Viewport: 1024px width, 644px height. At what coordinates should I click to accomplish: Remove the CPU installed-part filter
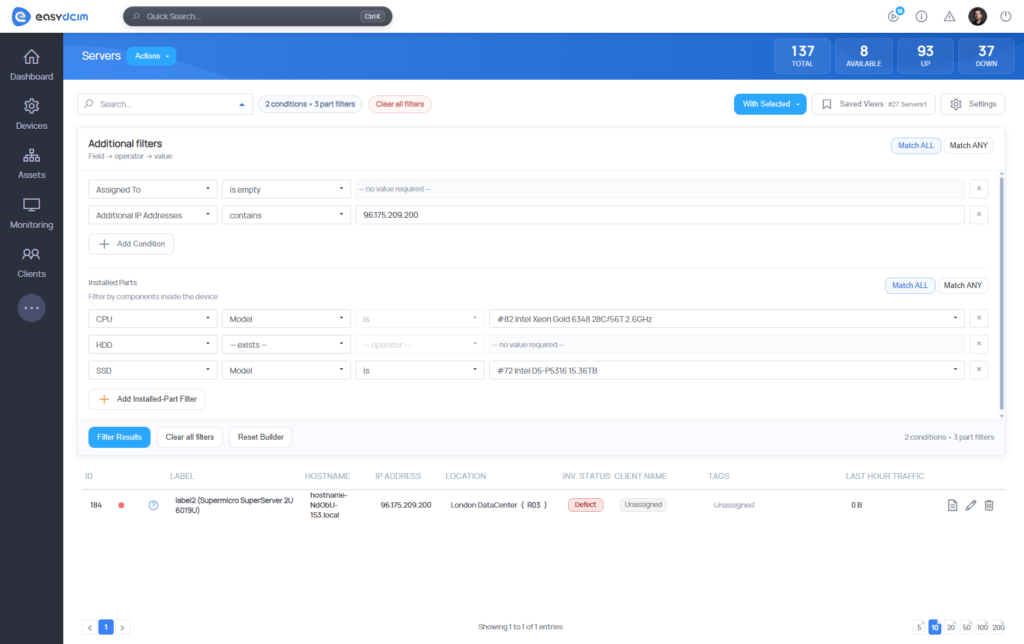pos(979,318)
